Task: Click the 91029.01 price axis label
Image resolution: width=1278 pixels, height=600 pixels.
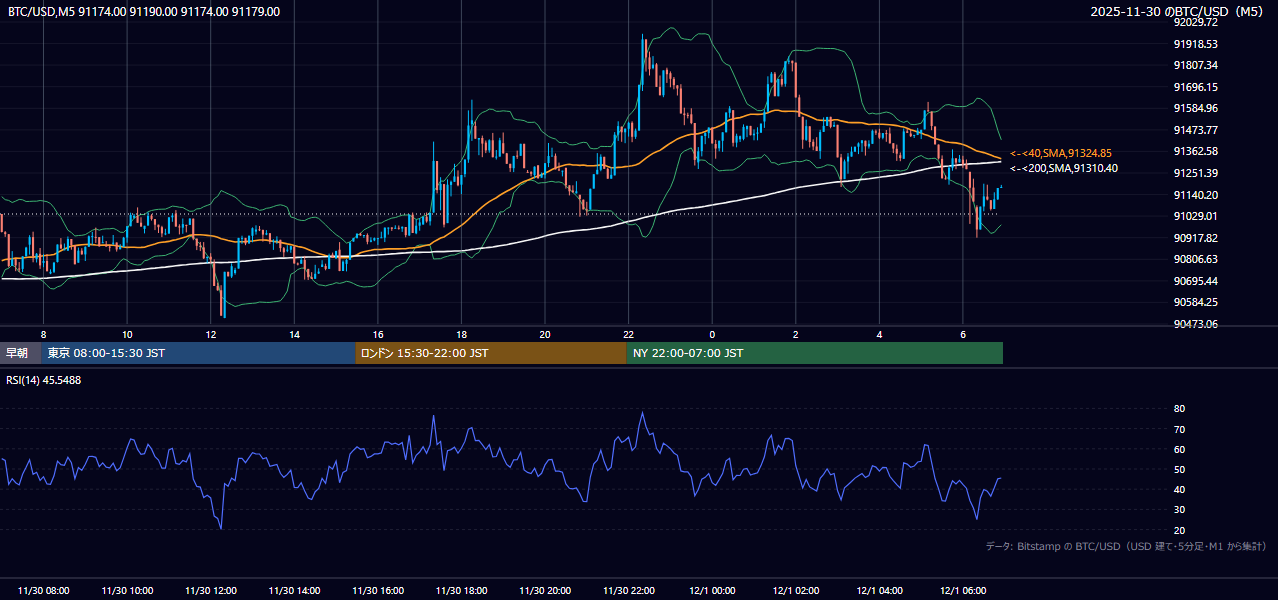Action: (1195, 216)
